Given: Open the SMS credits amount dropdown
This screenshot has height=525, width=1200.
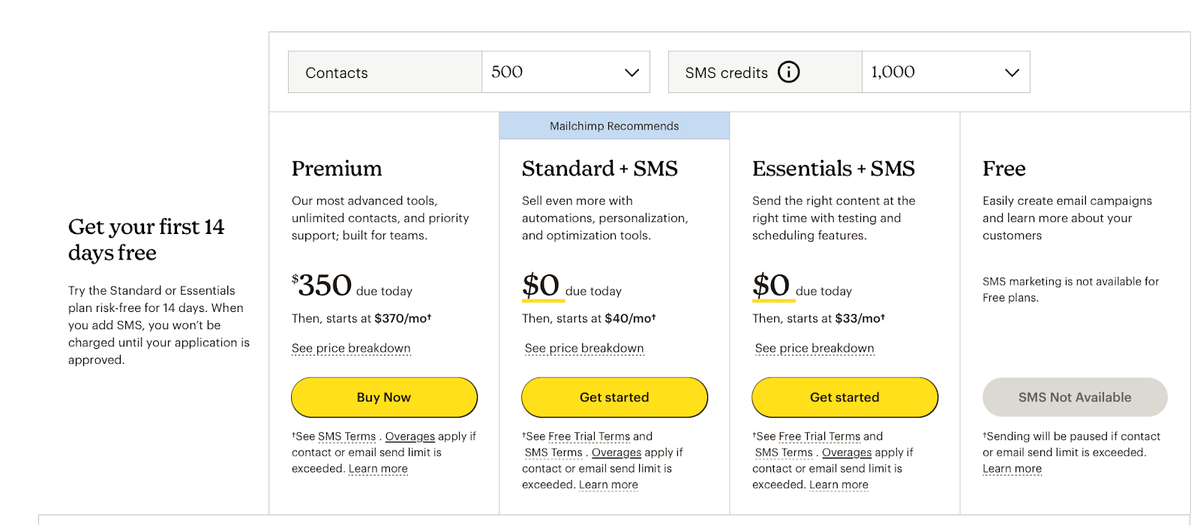Looking at the screenshot, I should 945,72.
